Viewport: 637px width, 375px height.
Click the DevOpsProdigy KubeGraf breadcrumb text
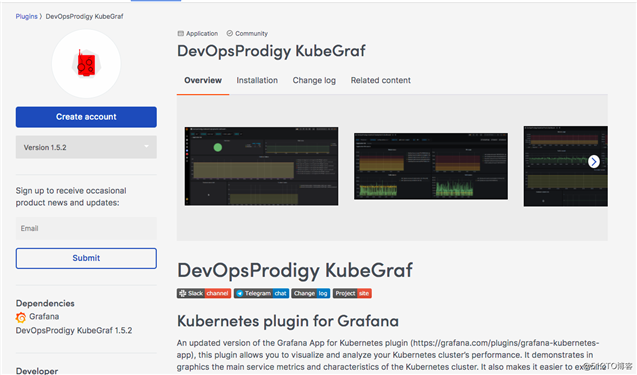pos(84,16)
